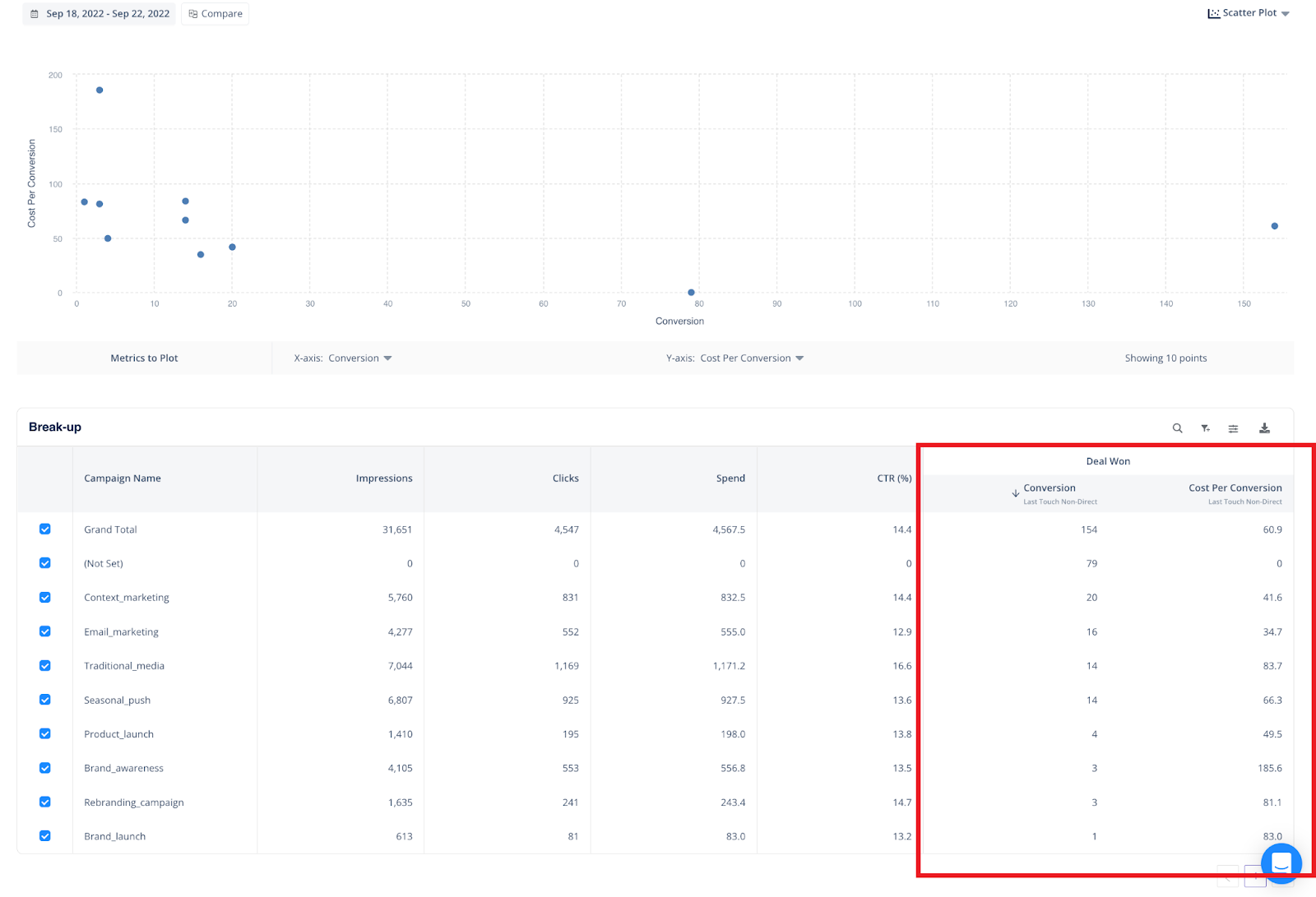Deselect the Seasonal_push checkbox
1316x897 pixels.
point(45,700)
